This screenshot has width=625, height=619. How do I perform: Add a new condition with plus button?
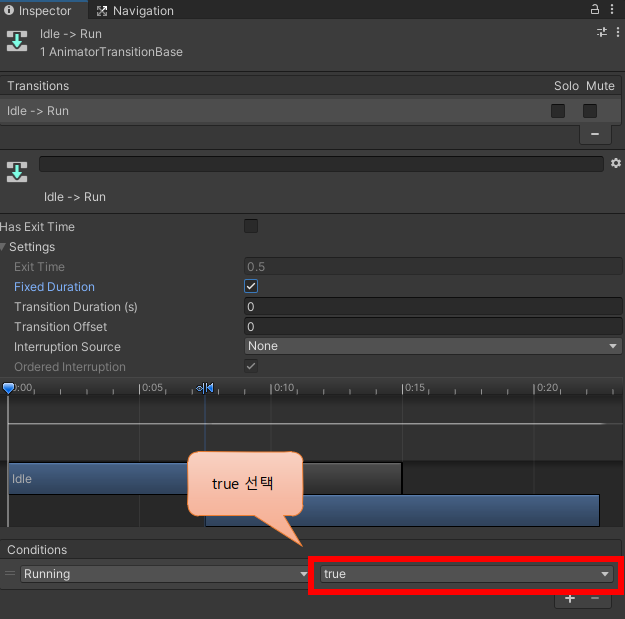tap(570, 599)
